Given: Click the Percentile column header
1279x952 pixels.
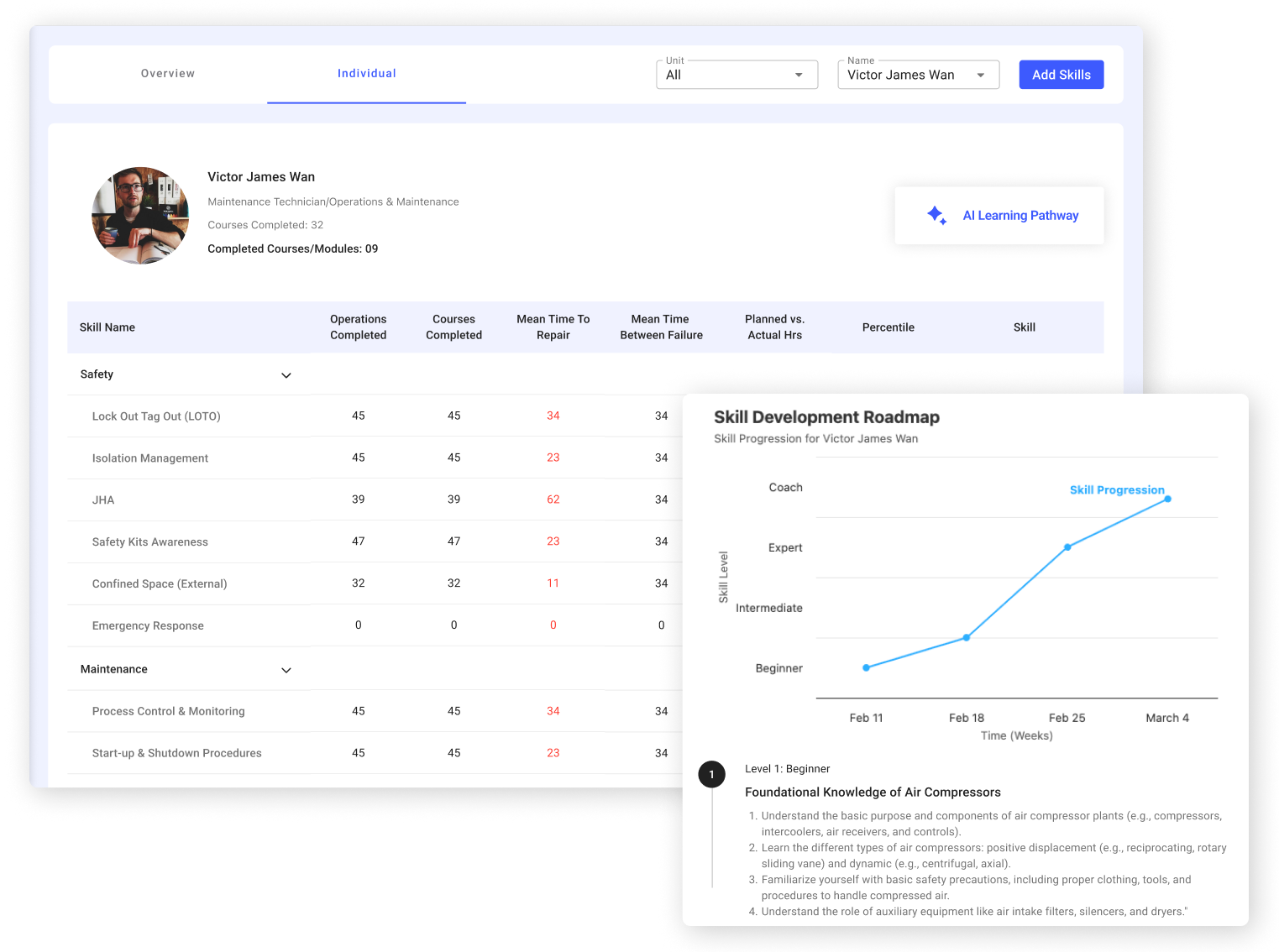Looking at the screenshot, I should tap(888, 327).
